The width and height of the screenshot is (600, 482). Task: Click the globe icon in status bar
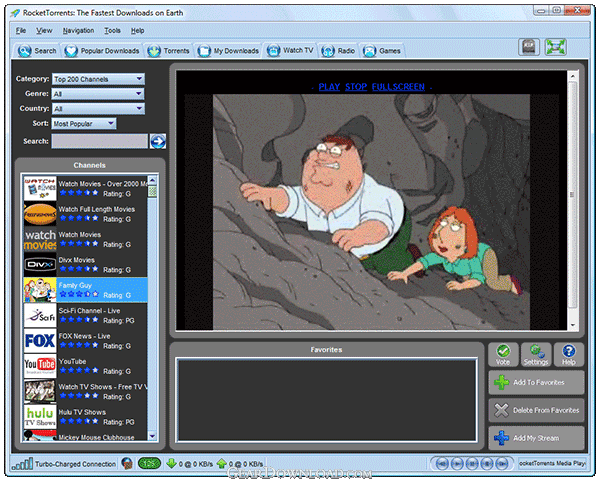(x=127, y=464)
